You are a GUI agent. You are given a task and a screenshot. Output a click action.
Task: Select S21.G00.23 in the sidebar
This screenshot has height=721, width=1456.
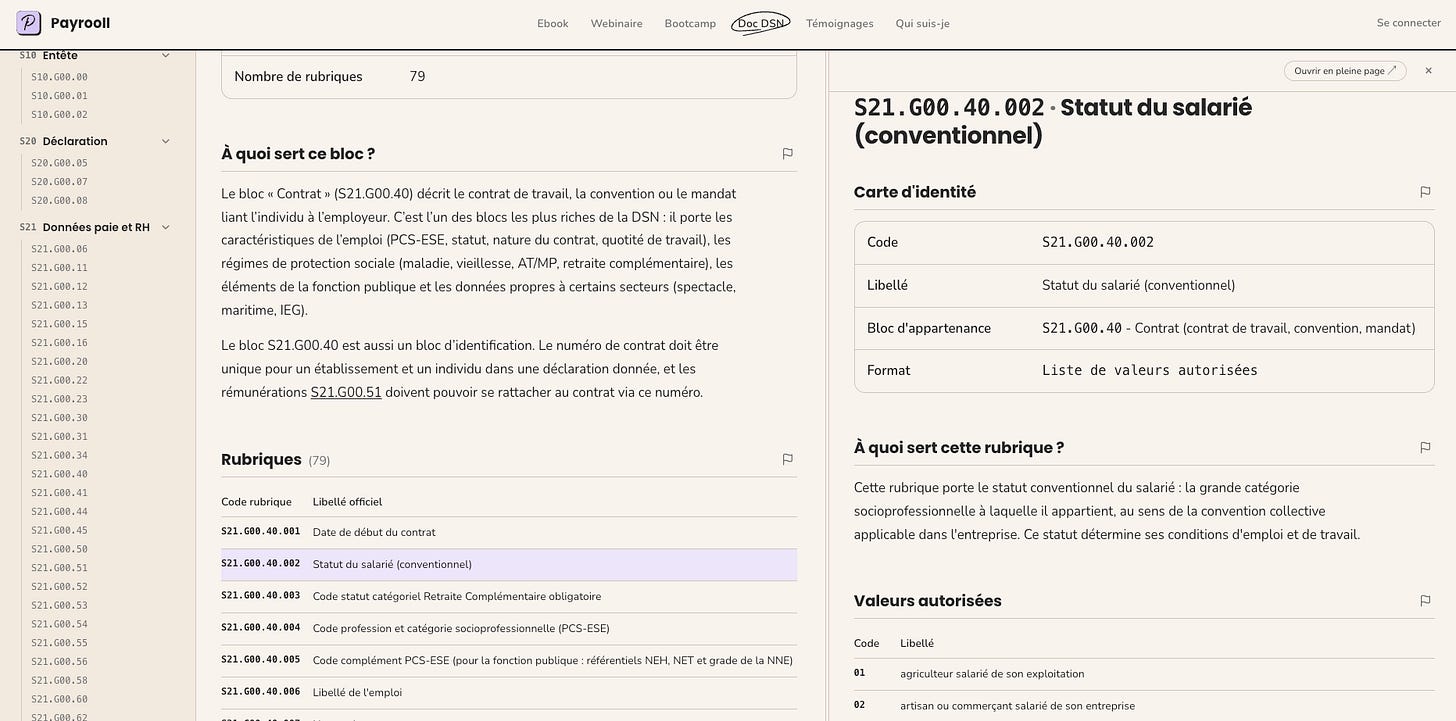point(59,399)
